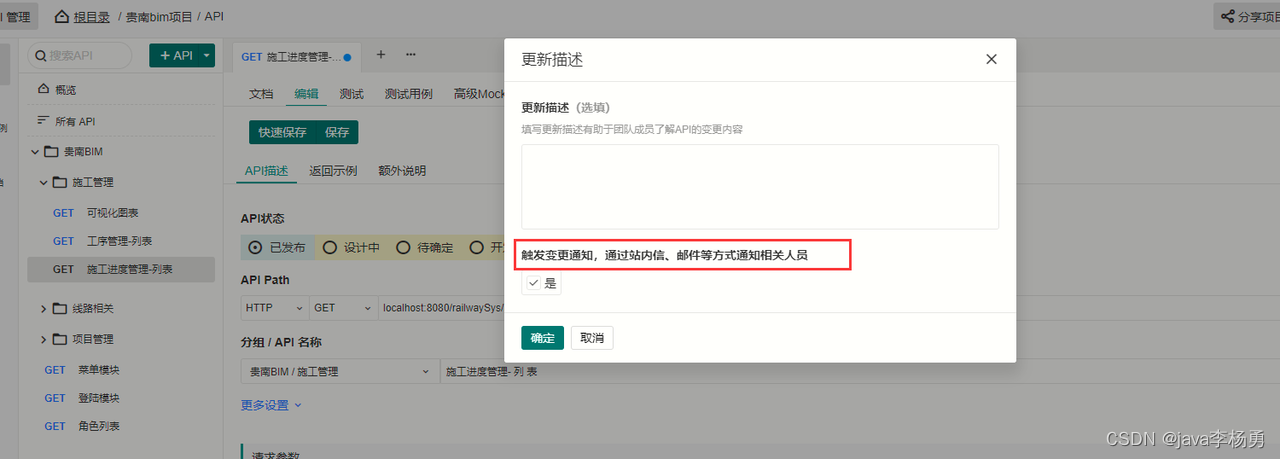Click the 所有 API list icon
This screenshot has width=1280, height=459.
(43, 121)
